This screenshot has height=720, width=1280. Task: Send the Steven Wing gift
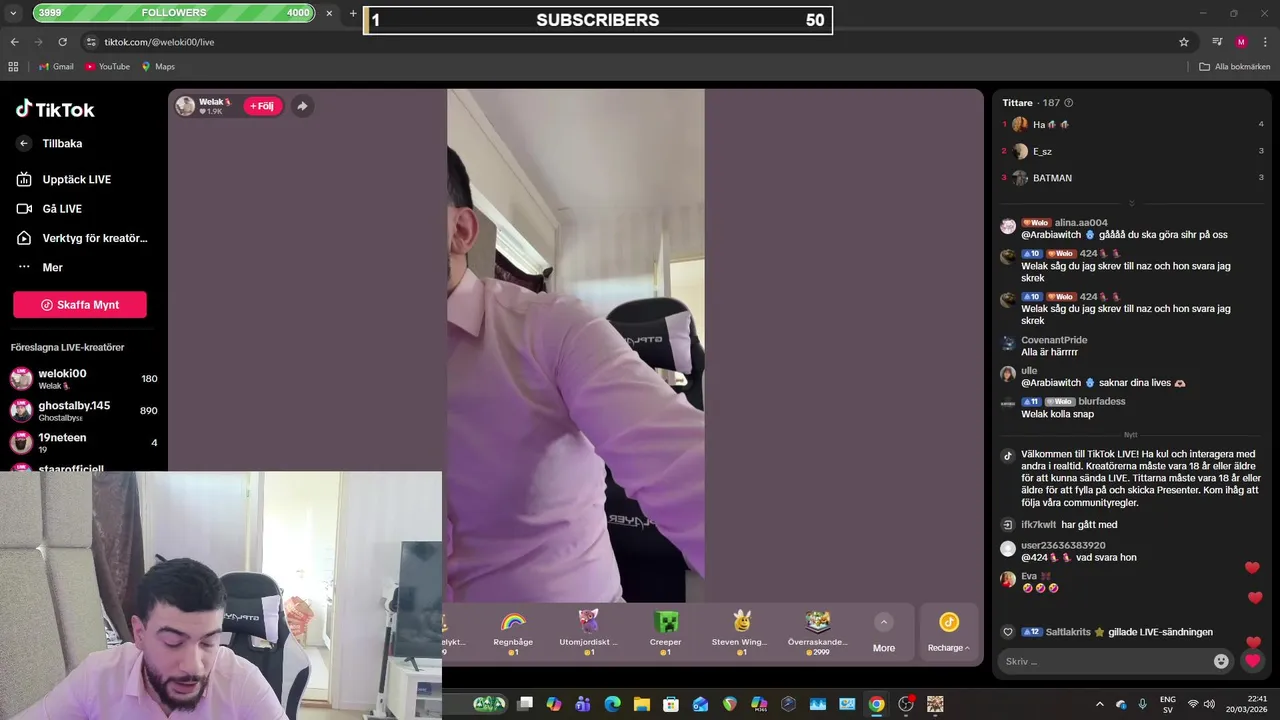coord(741,632)
